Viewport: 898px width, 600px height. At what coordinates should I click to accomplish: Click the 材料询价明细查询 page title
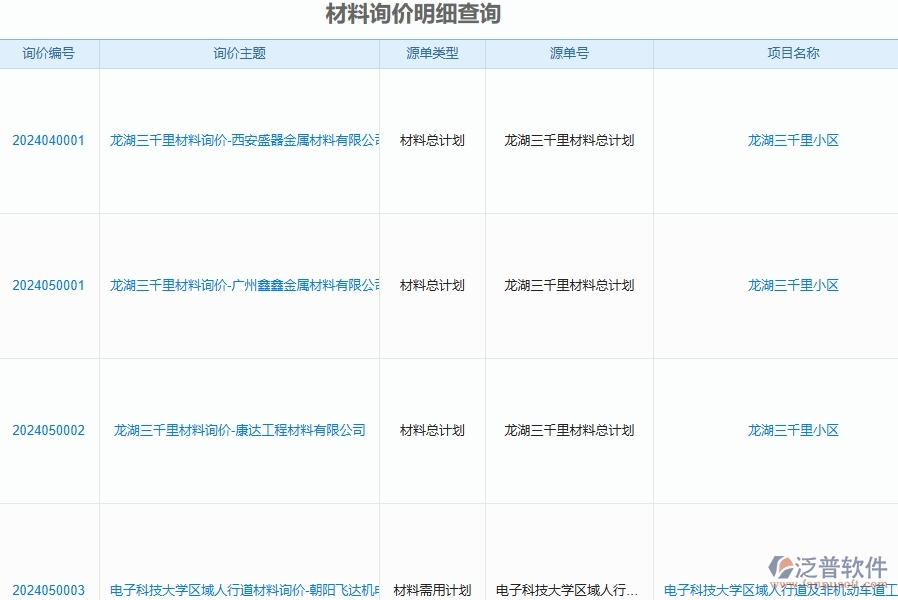(412, 15)
